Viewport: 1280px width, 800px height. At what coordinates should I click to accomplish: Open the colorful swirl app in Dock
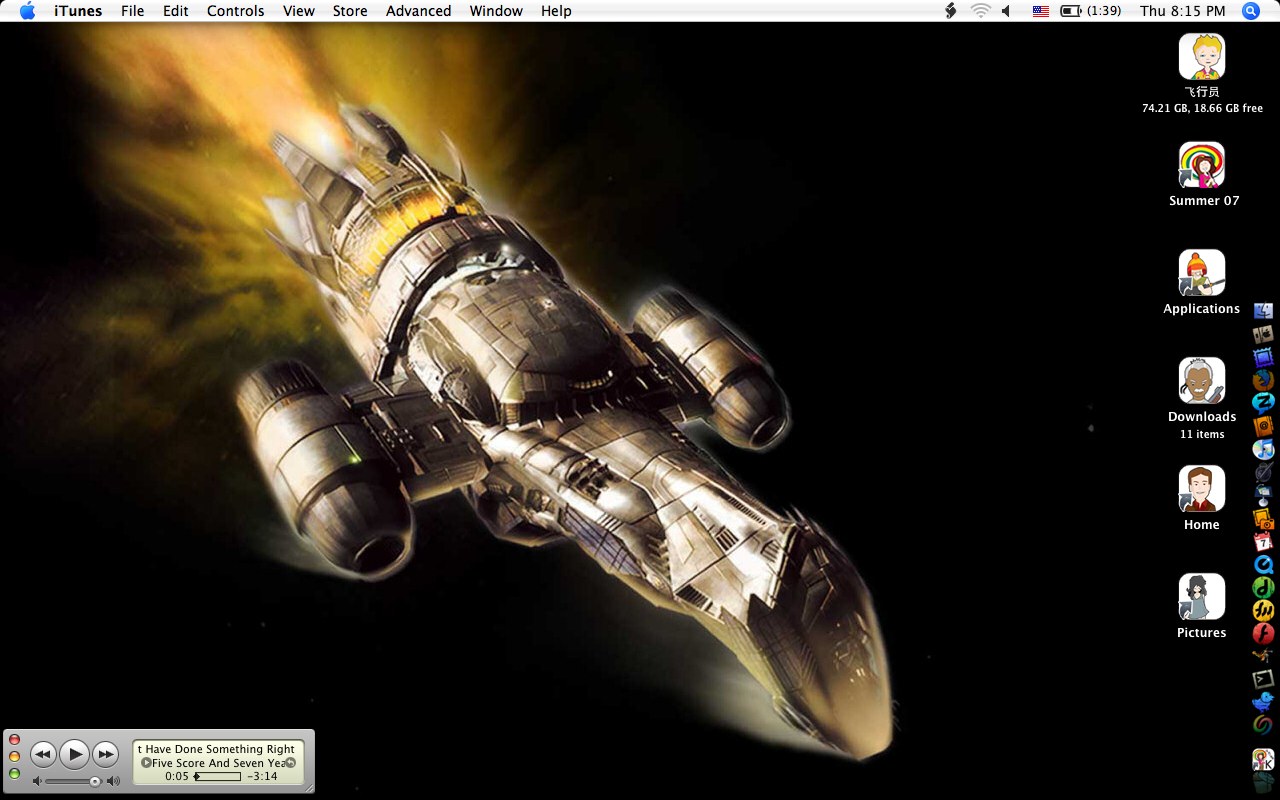coord(1263,725)
